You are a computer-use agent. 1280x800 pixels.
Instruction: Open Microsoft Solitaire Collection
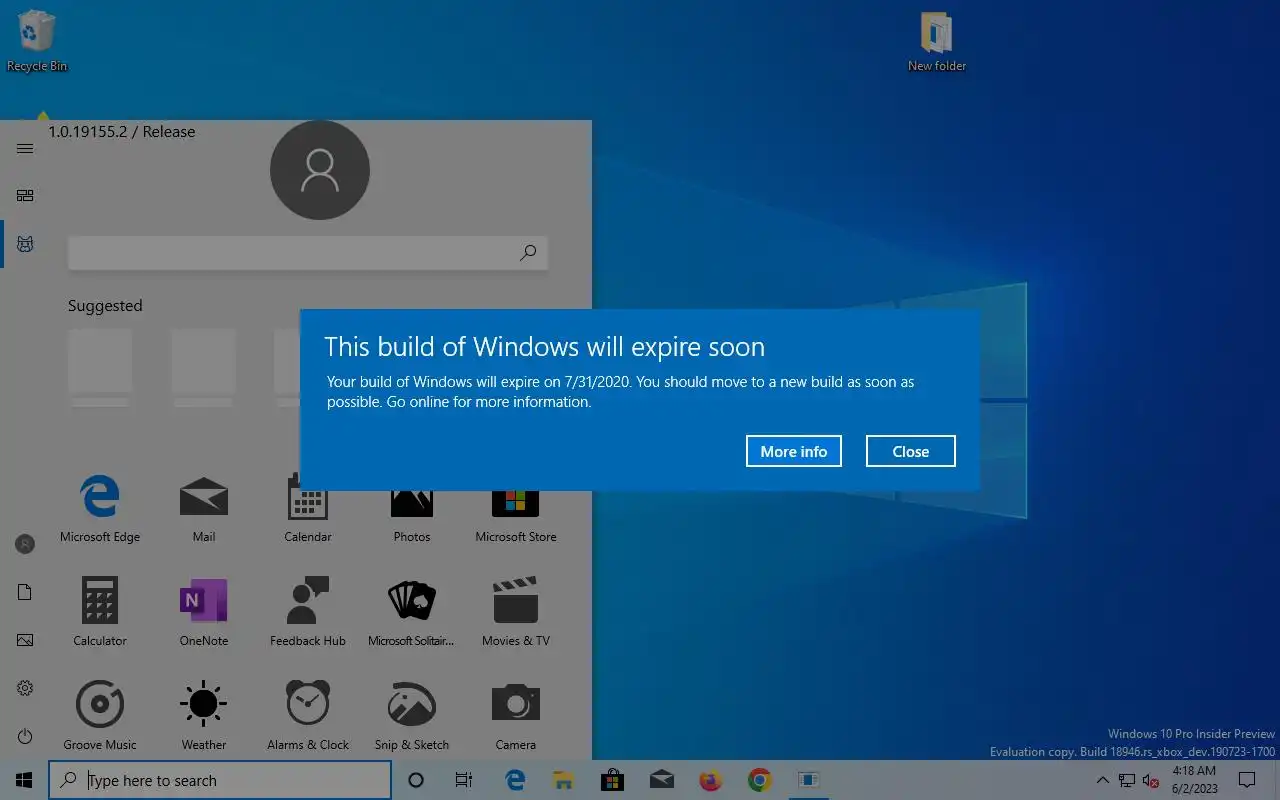412,612
